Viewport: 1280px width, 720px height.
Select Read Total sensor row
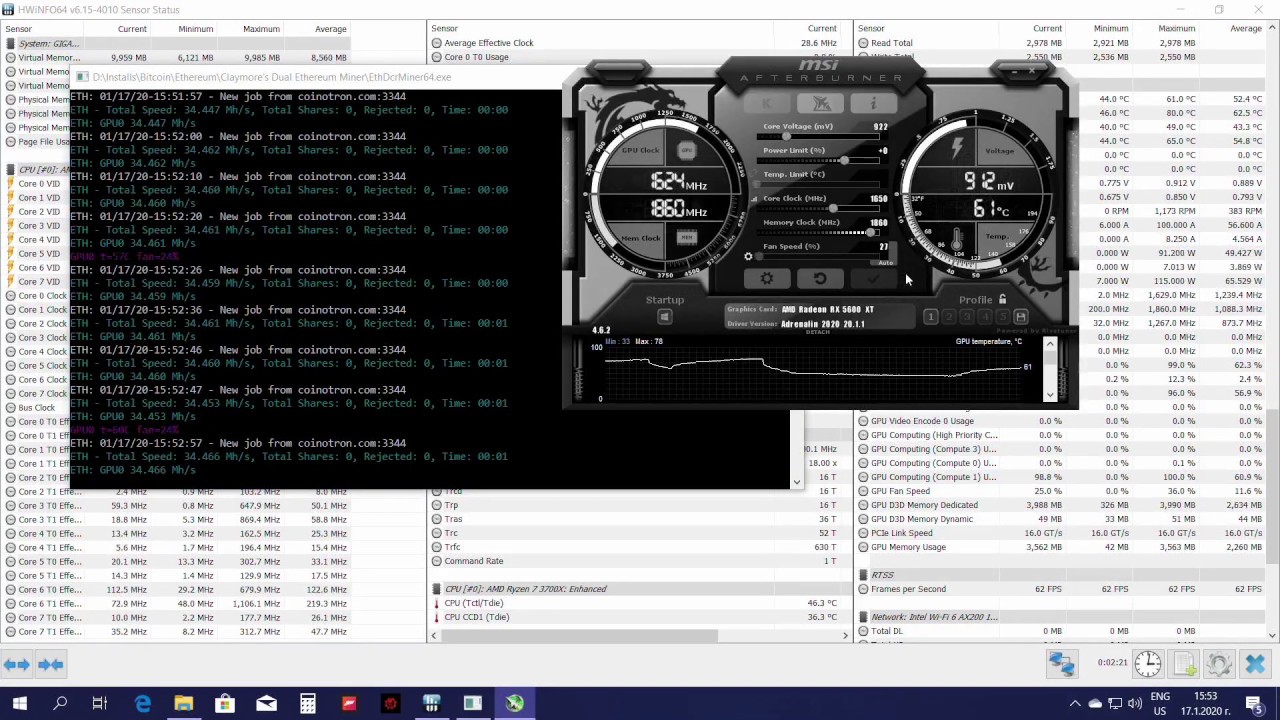(1062, 43)
